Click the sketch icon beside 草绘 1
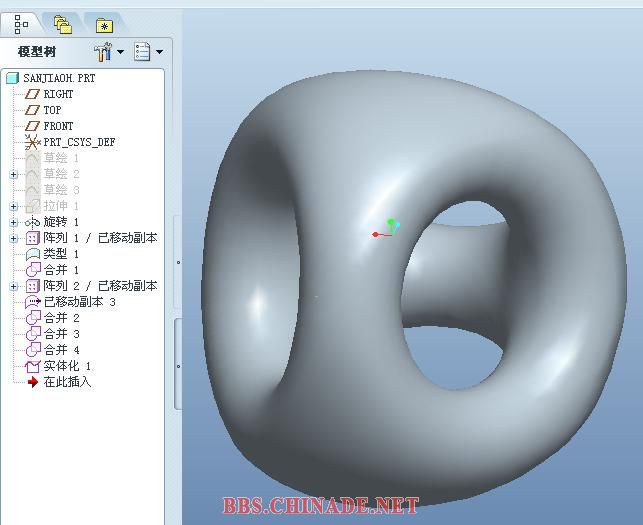The image size is (643, 525). click(x=32, y=158)
